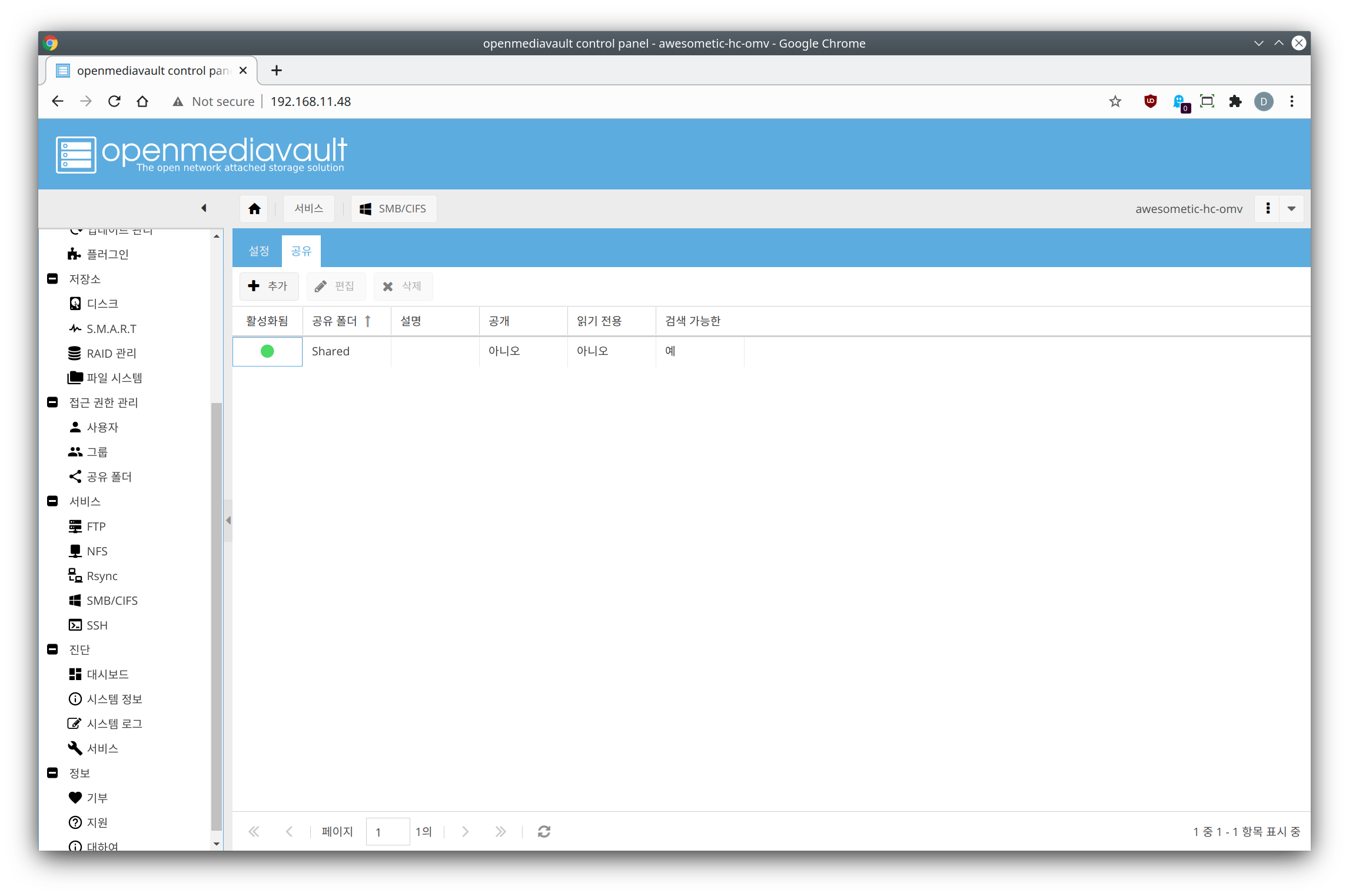Open 디스크 disks in sidebar
Viewport: 1349px width, 896px height.
point(94,304)
